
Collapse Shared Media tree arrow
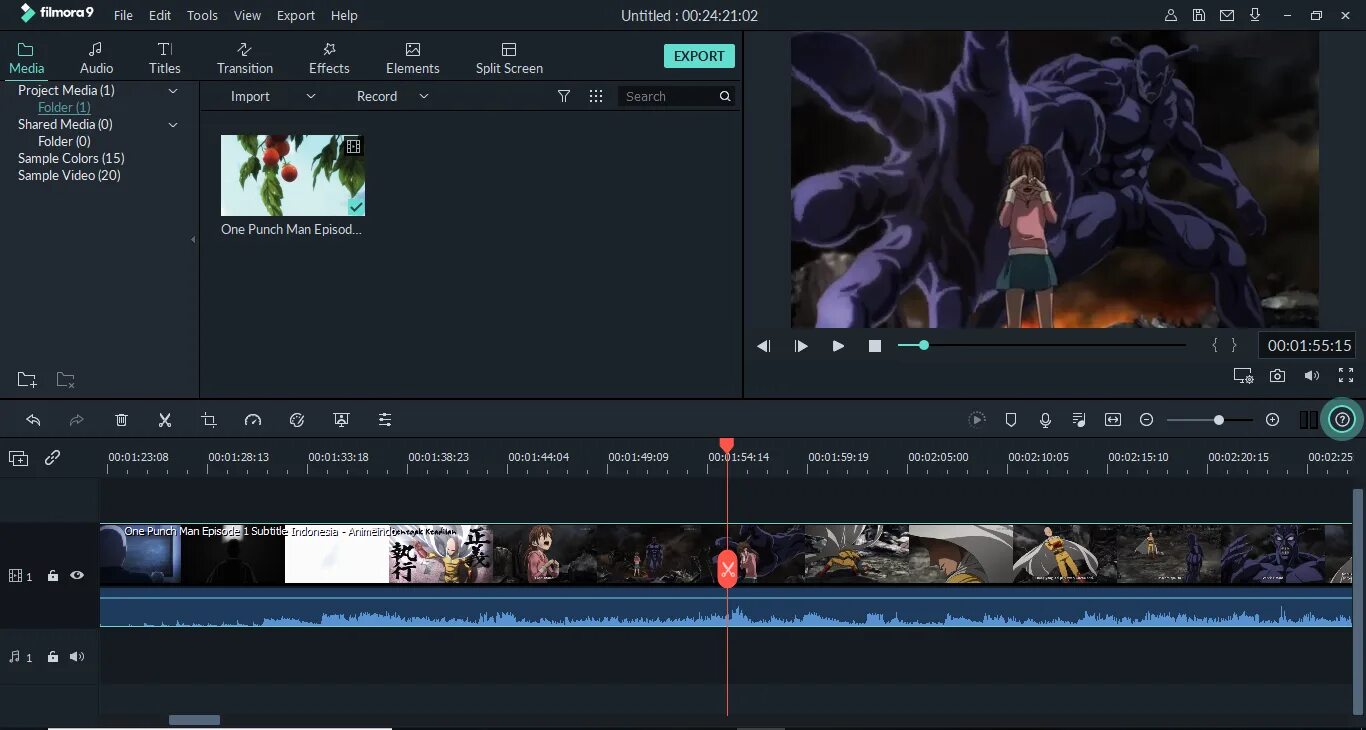(173, 125)
